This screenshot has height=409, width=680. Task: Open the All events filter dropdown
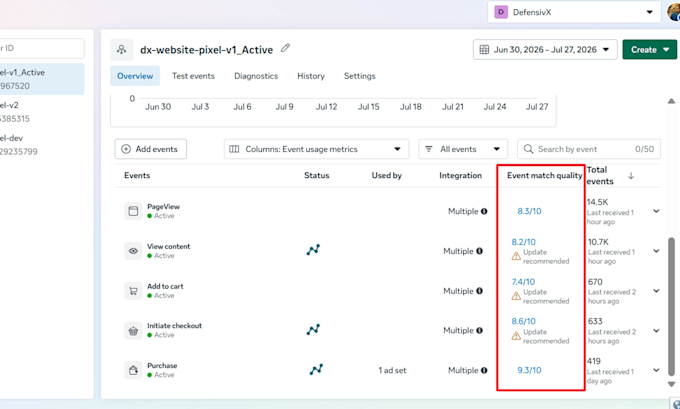pyautogui.click(x=463, y=149)
